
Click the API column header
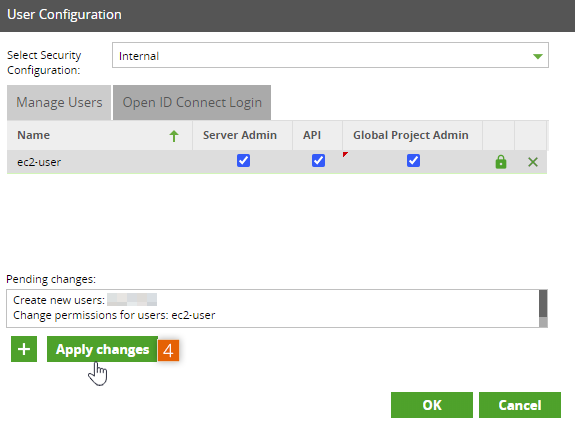click(x=317, y=135)
